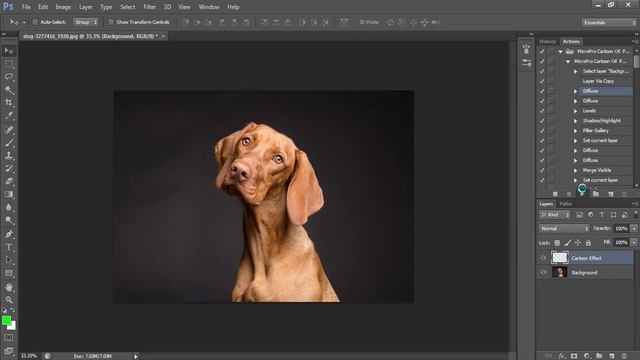Open the Window menu

pos(209,7)
